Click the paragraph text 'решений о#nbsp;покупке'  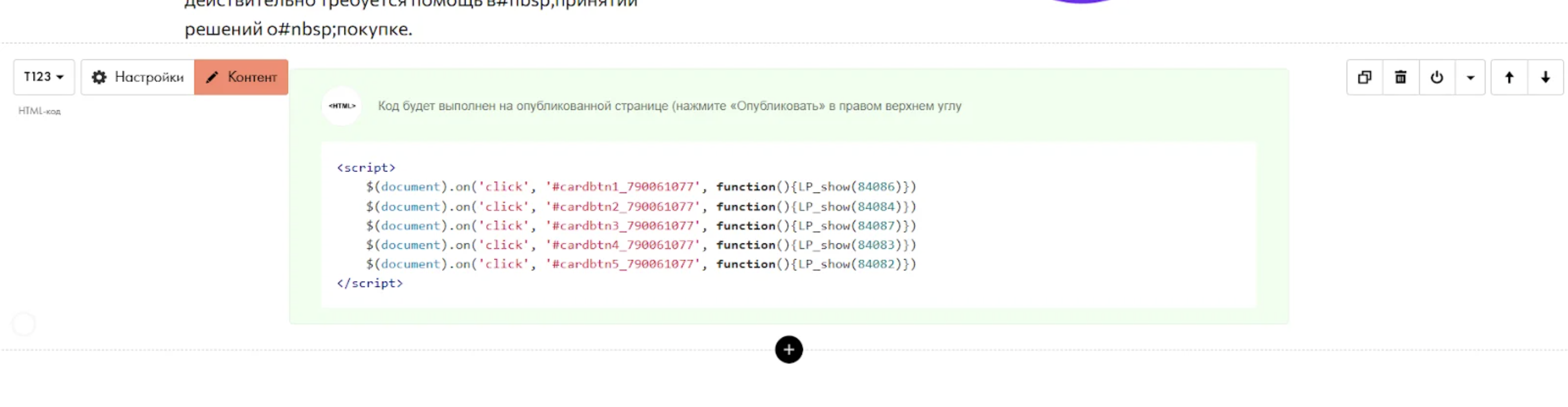(298, 29)
